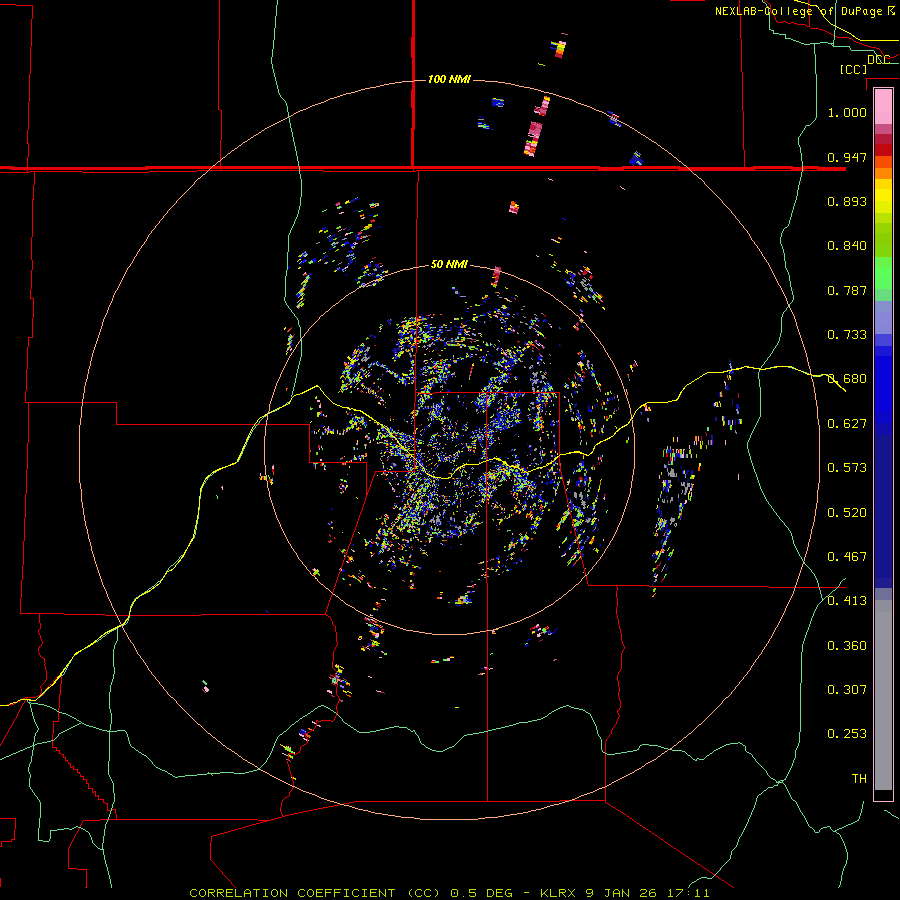This screenshot has height=900, width=900.
Task: Click the 0.787 legend value
Action: pos(847,290)
